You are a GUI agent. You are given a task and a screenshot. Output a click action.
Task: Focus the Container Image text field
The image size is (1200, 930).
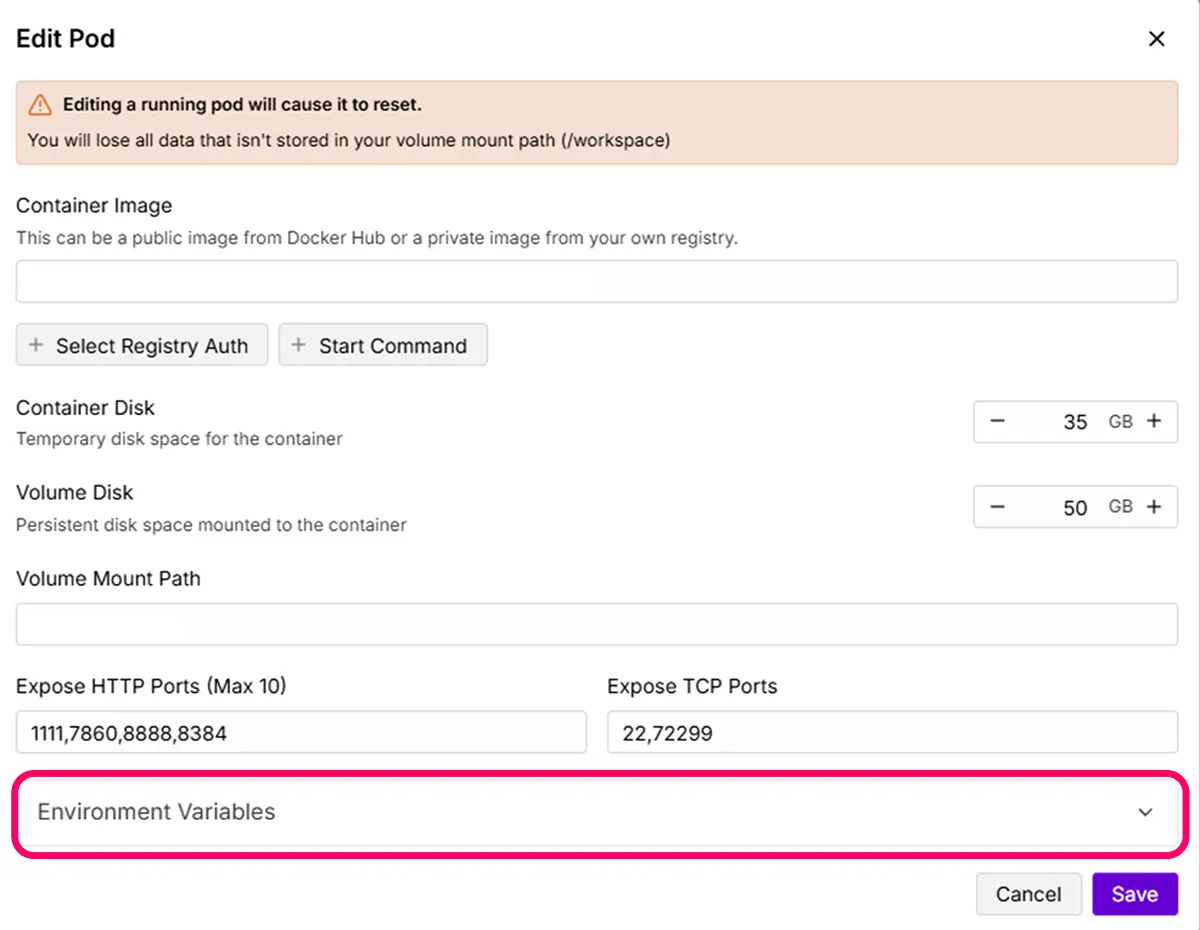tap(596, 282)
